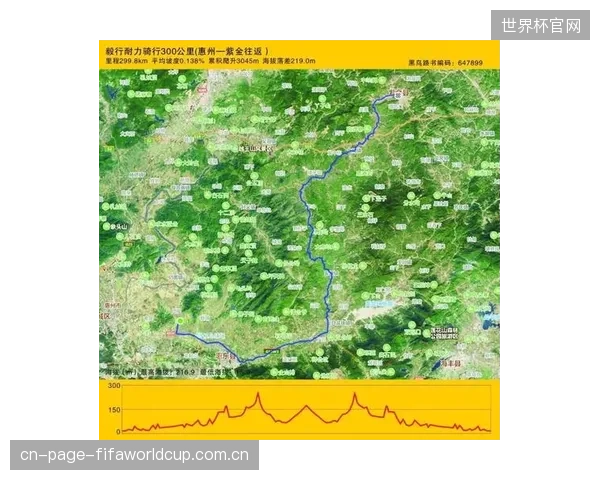The image size is (600, 480).
Task: Click the route code text "647899"
Action: [470, 63]
